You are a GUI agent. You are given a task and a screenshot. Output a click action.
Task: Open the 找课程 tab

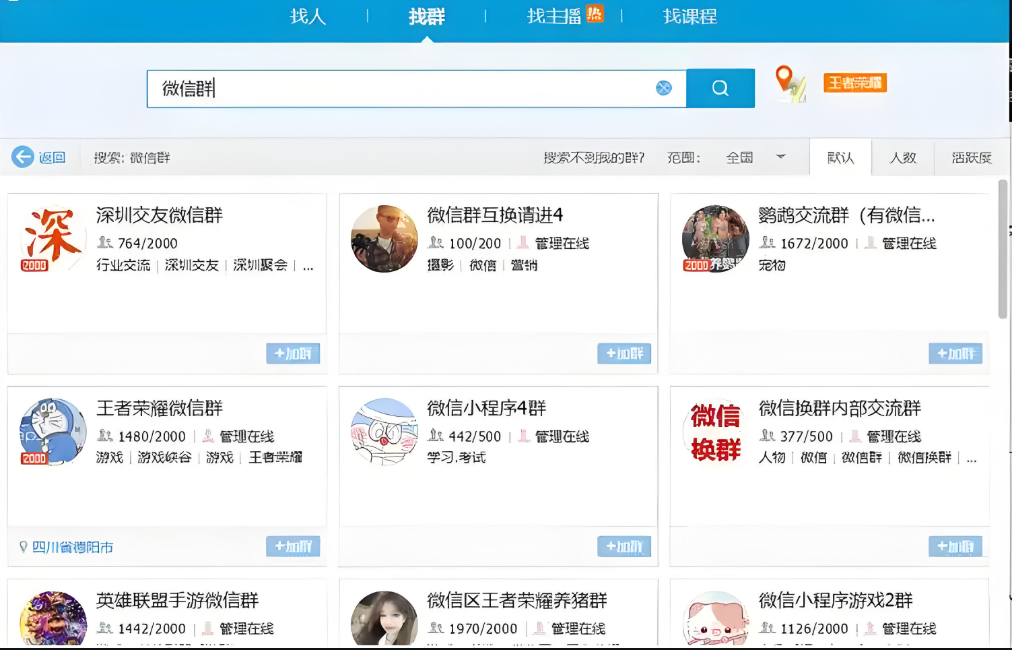click(x=690, y=16)
